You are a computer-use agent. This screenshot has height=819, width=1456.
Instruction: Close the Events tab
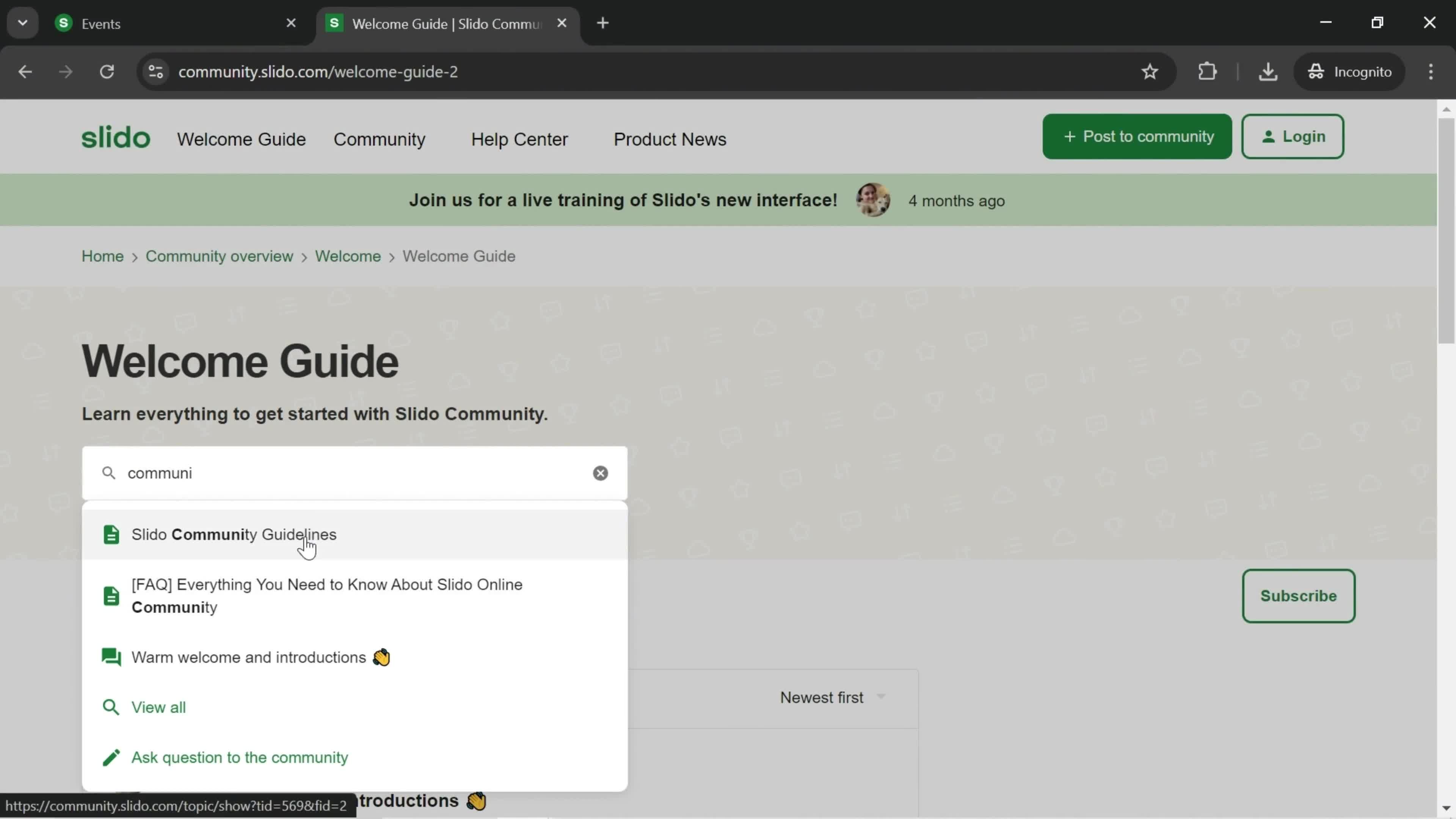[x=291, y=23]
